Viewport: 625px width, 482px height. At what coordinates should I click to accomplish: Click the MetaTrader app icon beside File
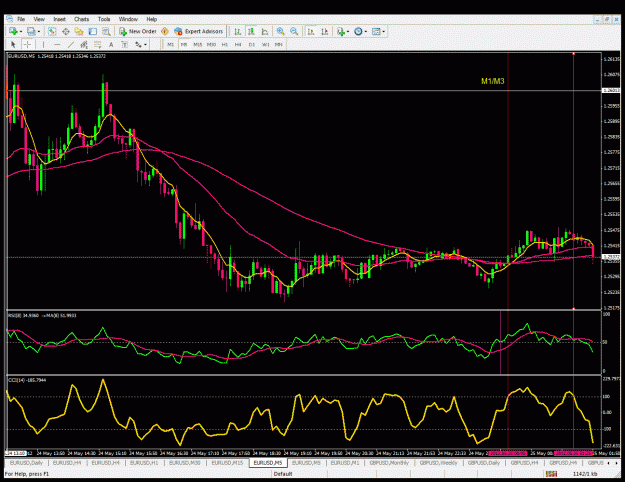(10, 19)
